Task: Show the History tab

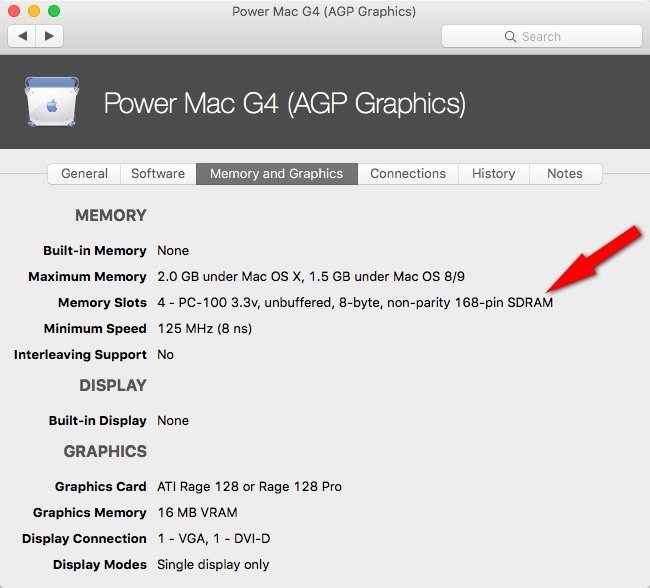Action: pyautogui.click(x=493, y=173)
